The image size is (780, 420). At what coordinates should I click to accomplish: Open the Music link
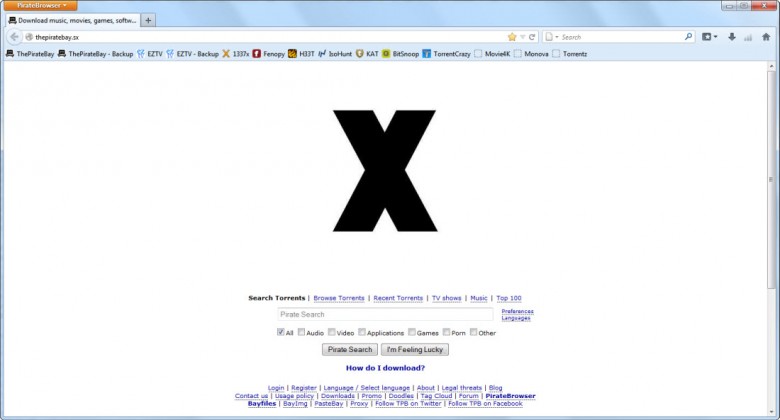pos(479,298)
